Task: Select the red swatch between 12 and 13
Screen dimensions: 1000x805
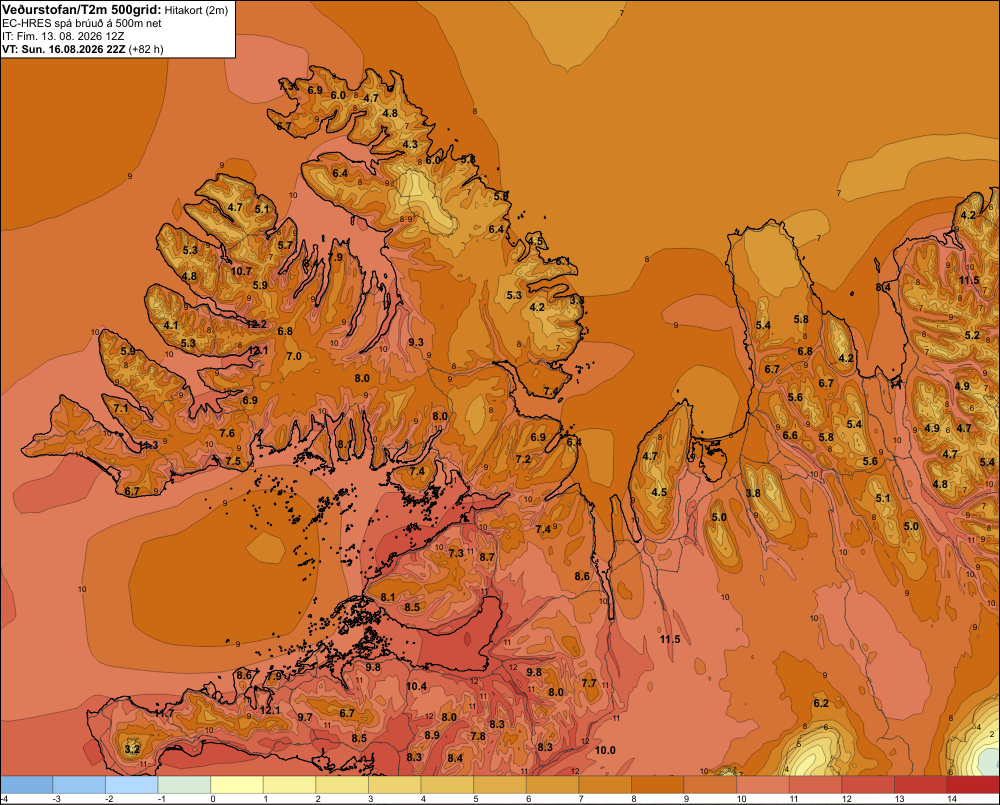Action: (868, 784)
